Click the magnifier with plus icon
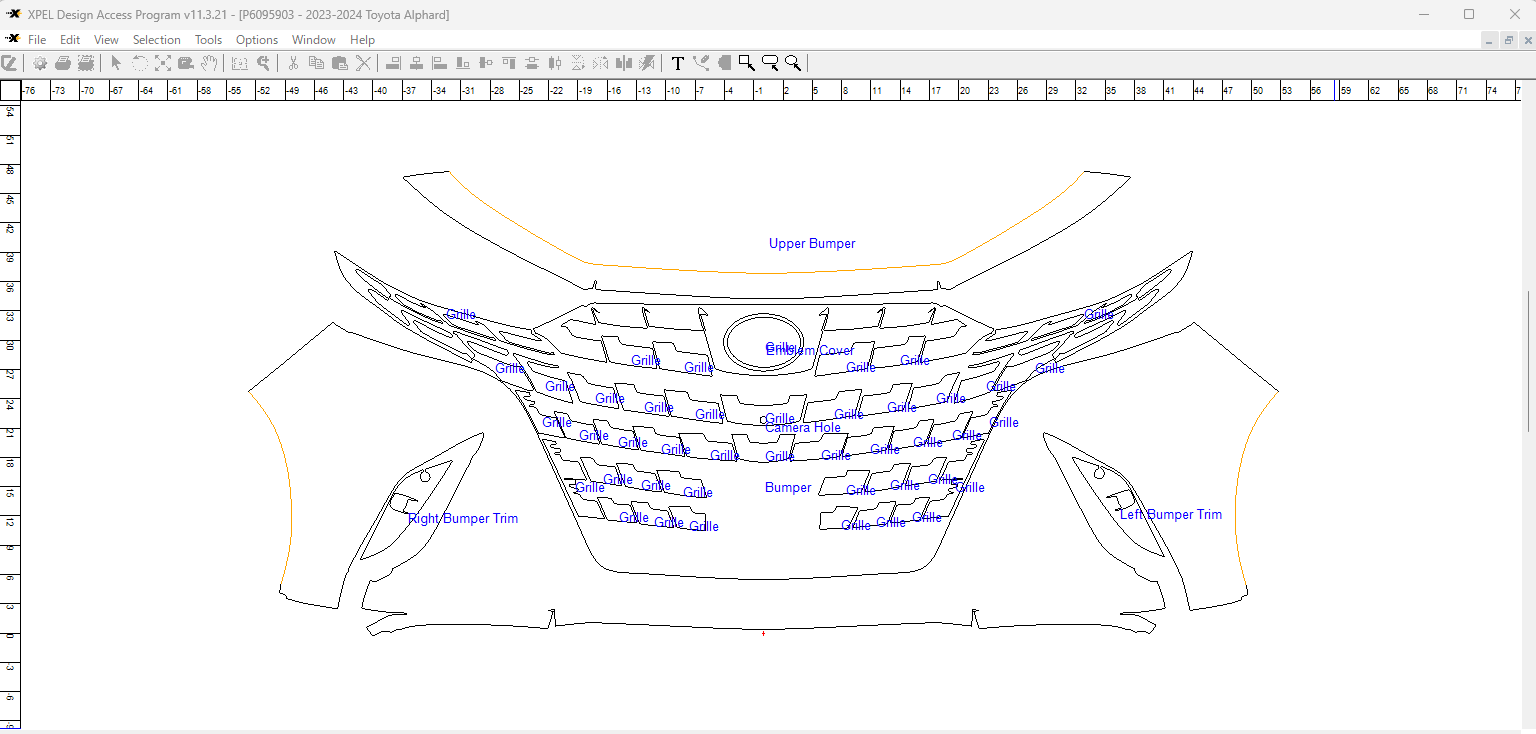 tap(264, 63)
